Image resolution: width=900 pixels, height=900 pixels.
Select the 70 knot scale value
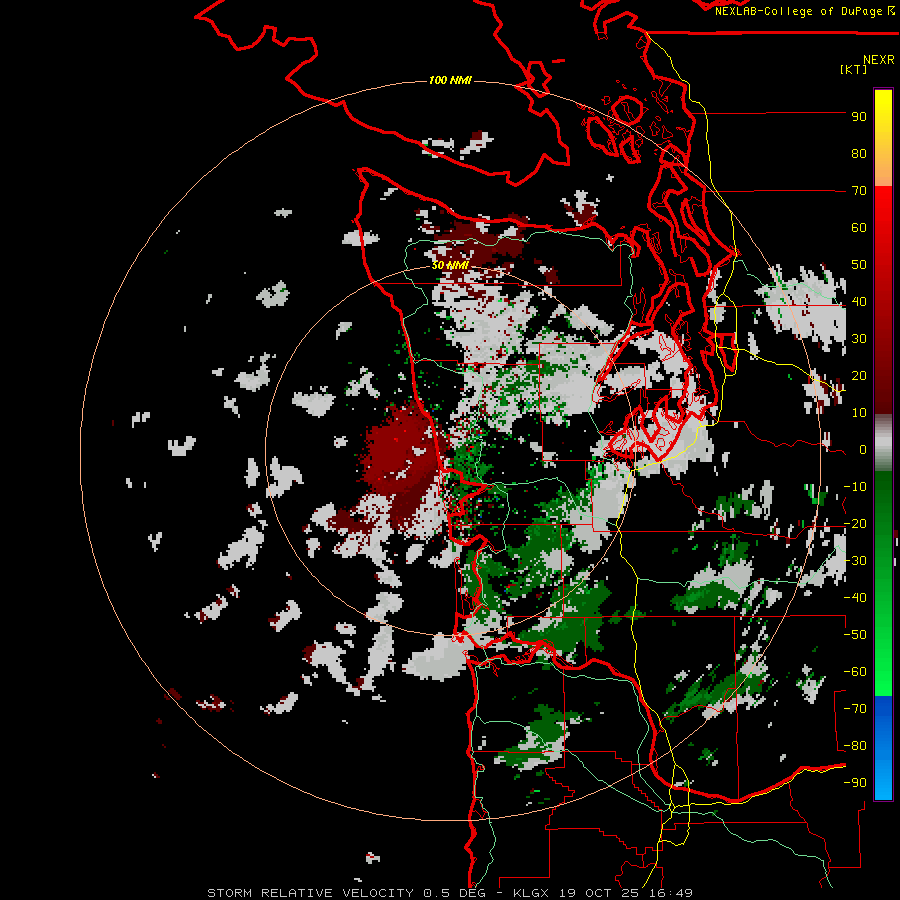[859, 191]
